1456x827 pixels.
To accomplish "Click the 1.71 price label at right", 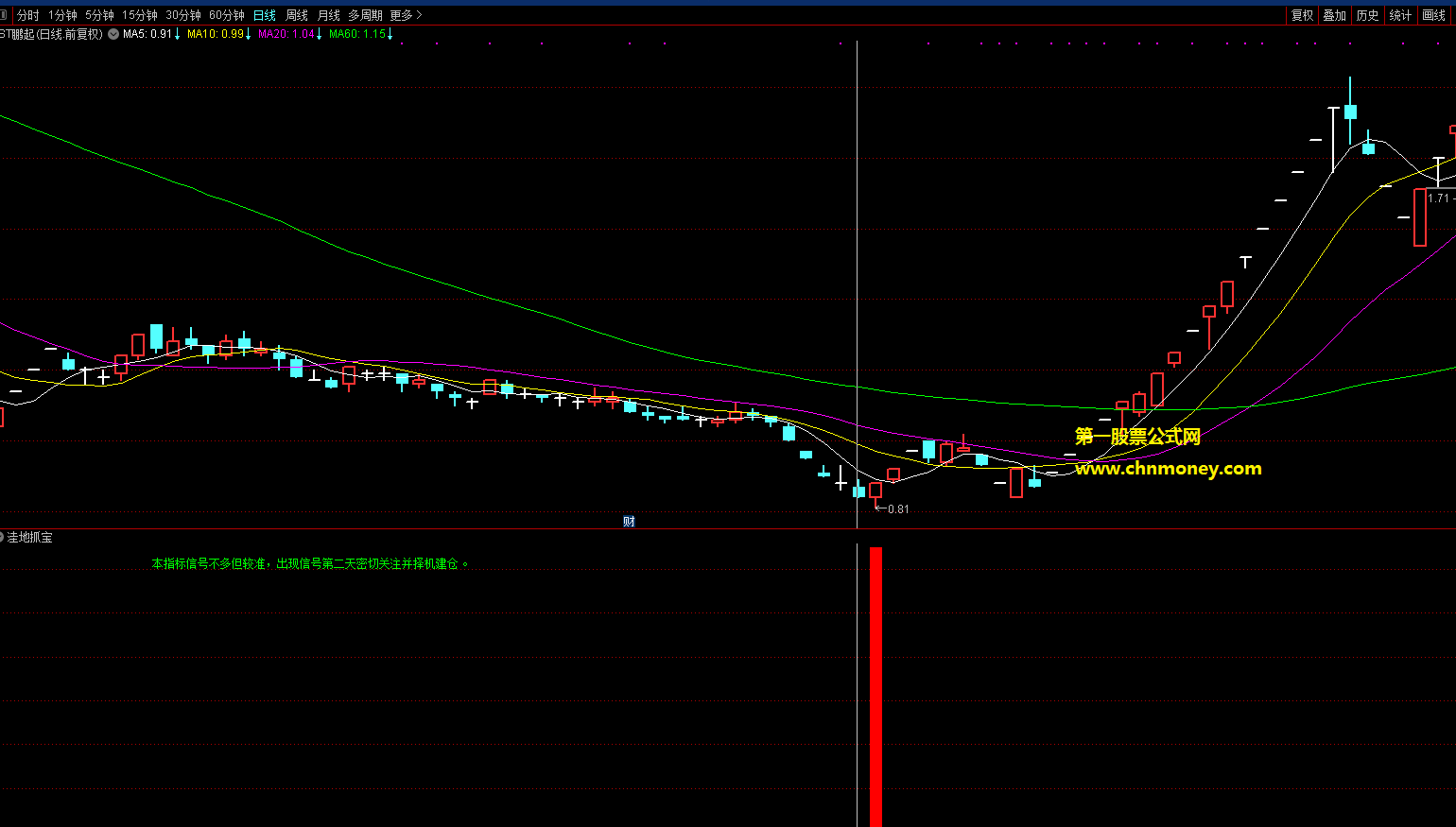I will click(1438, 198).
